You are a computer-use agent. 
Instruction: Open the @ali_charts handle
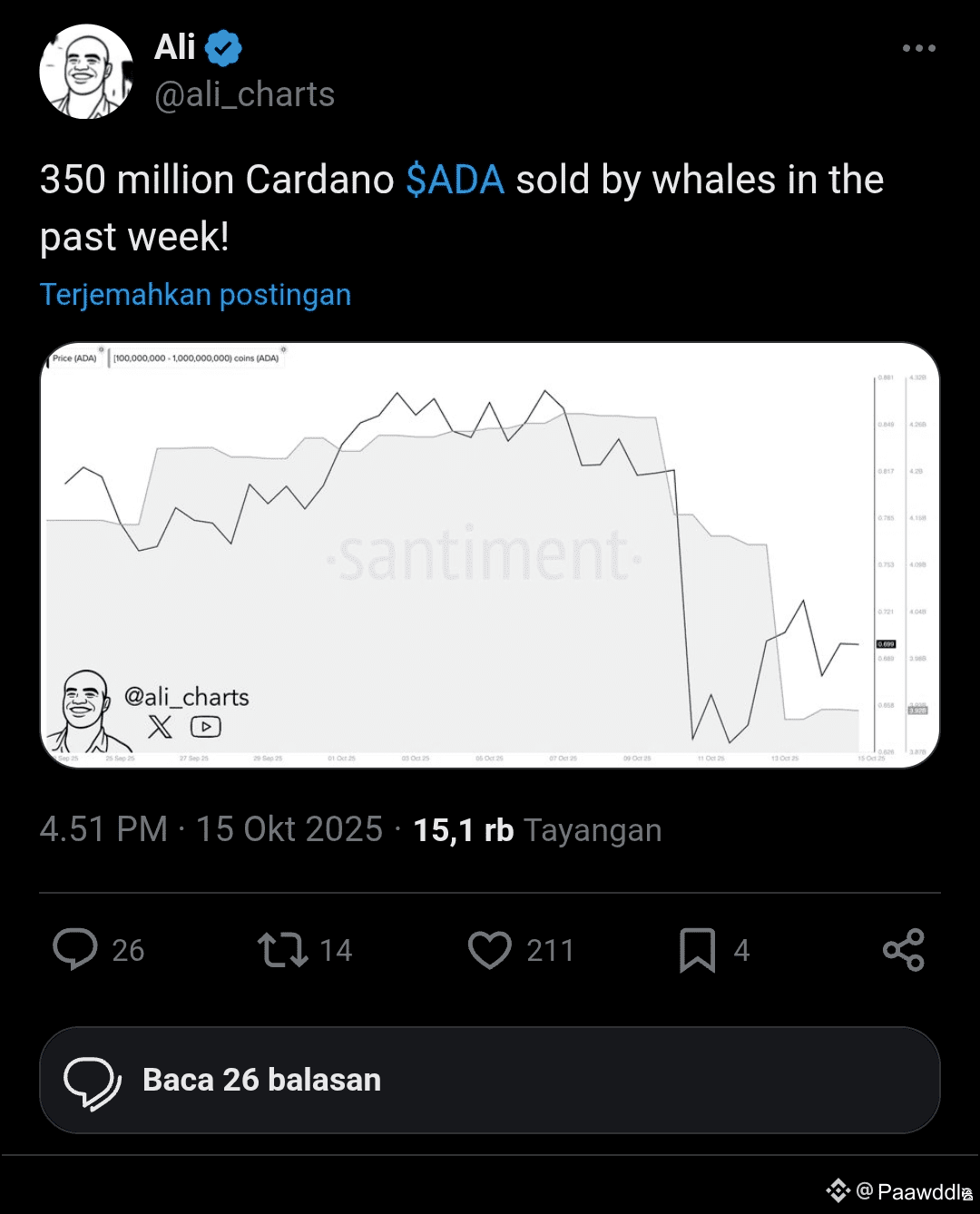pyautogui.click(x=245, y=94)
